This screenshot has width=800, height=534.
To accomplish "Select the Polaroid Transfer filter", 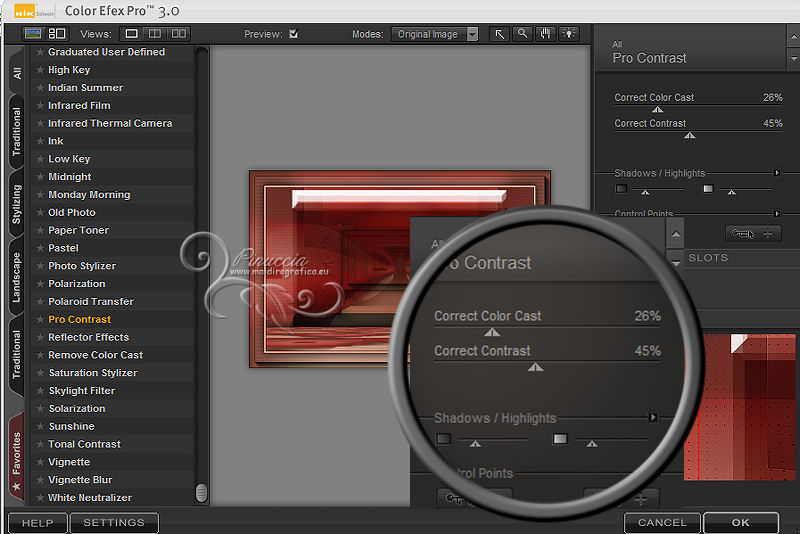I will [91, 302].
